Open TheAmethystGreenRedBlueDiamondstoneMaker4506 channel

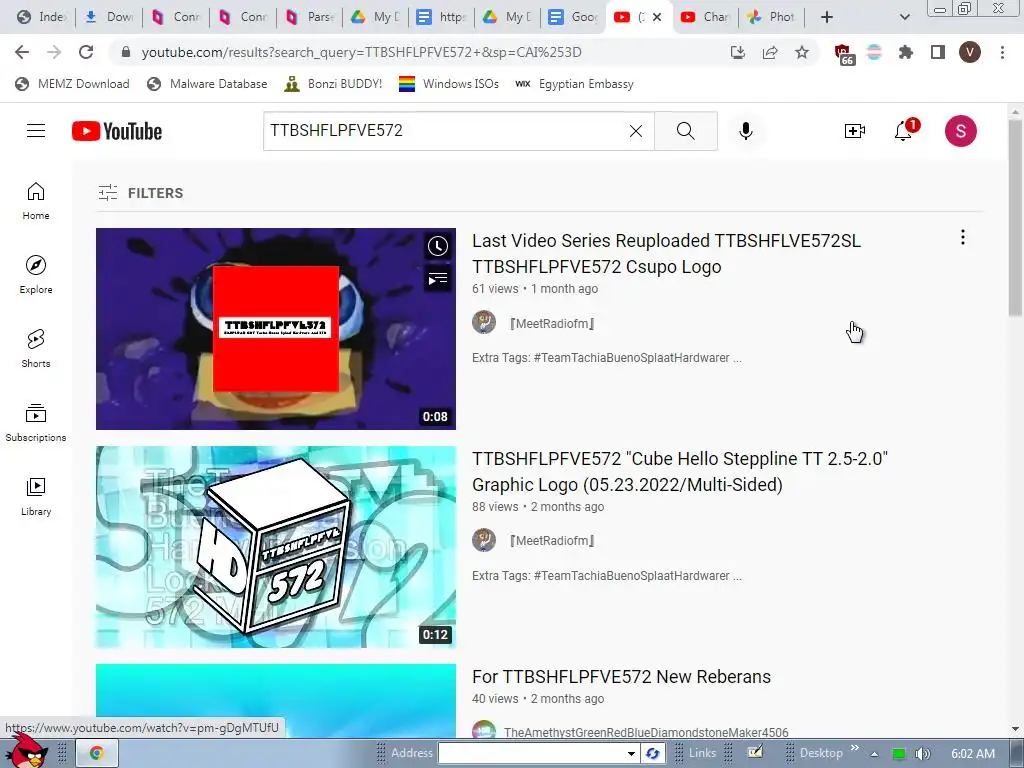tap(646, 732)
